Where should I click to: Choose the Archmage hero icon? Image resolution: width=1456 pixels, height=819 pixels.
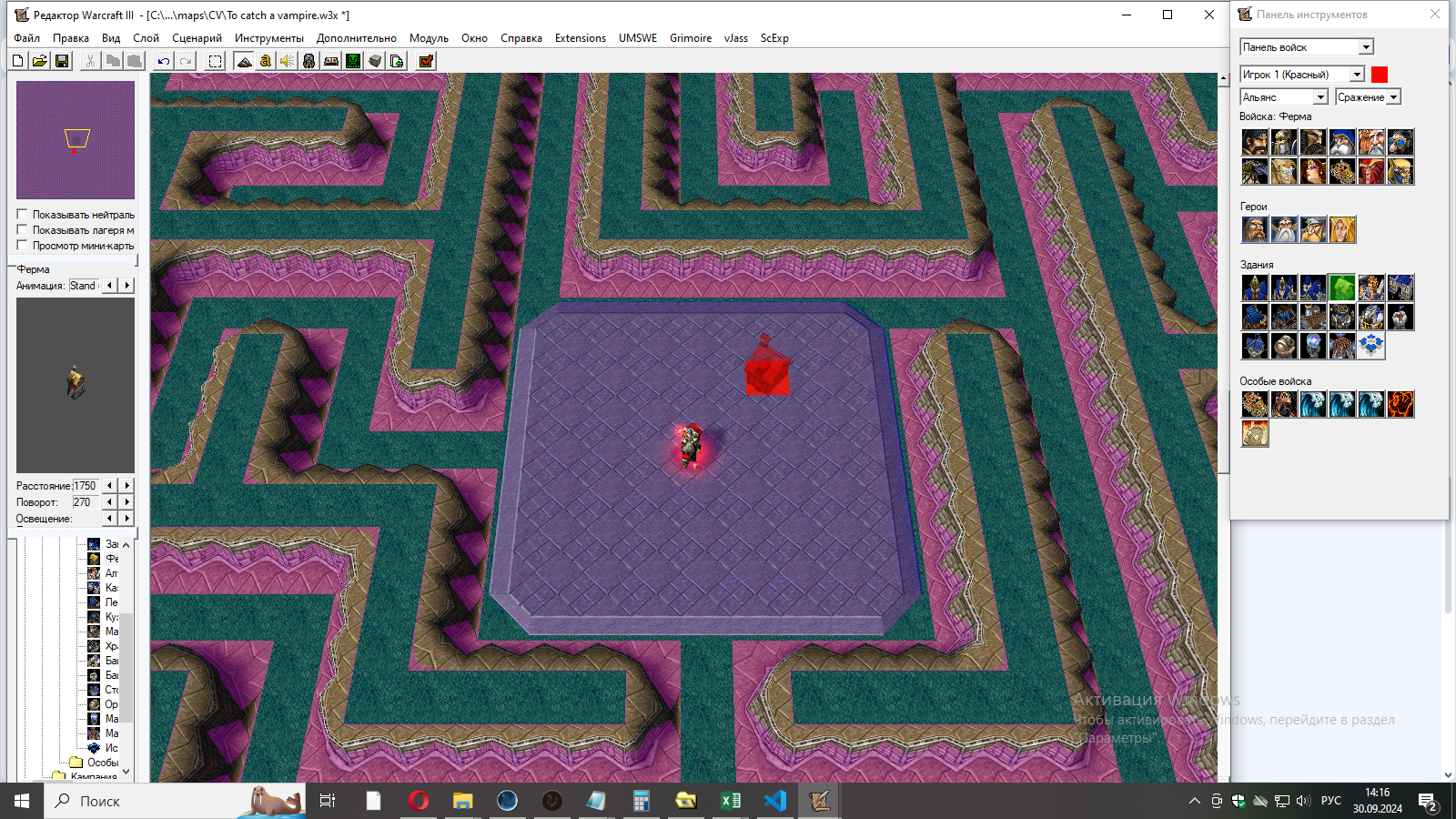pos(1284,229)
